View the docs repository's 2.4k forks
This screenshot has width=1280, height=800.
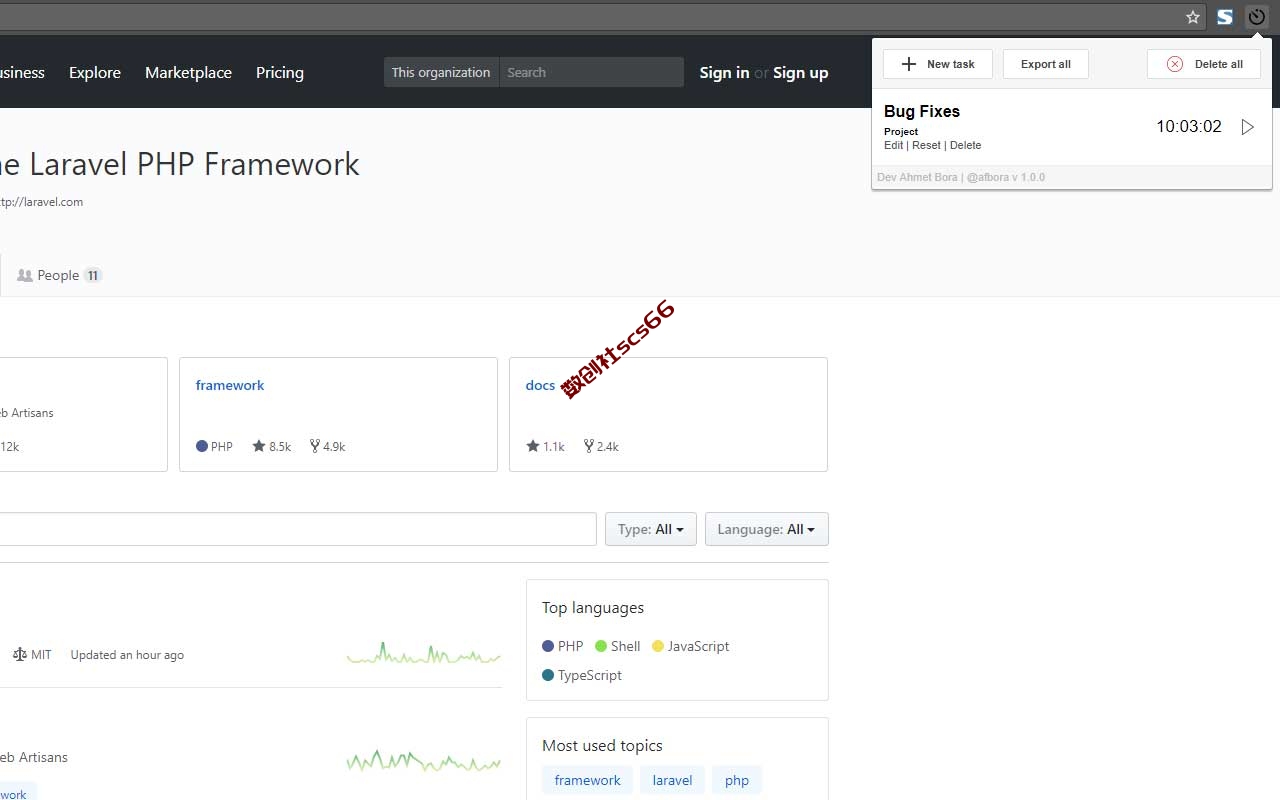602,446
